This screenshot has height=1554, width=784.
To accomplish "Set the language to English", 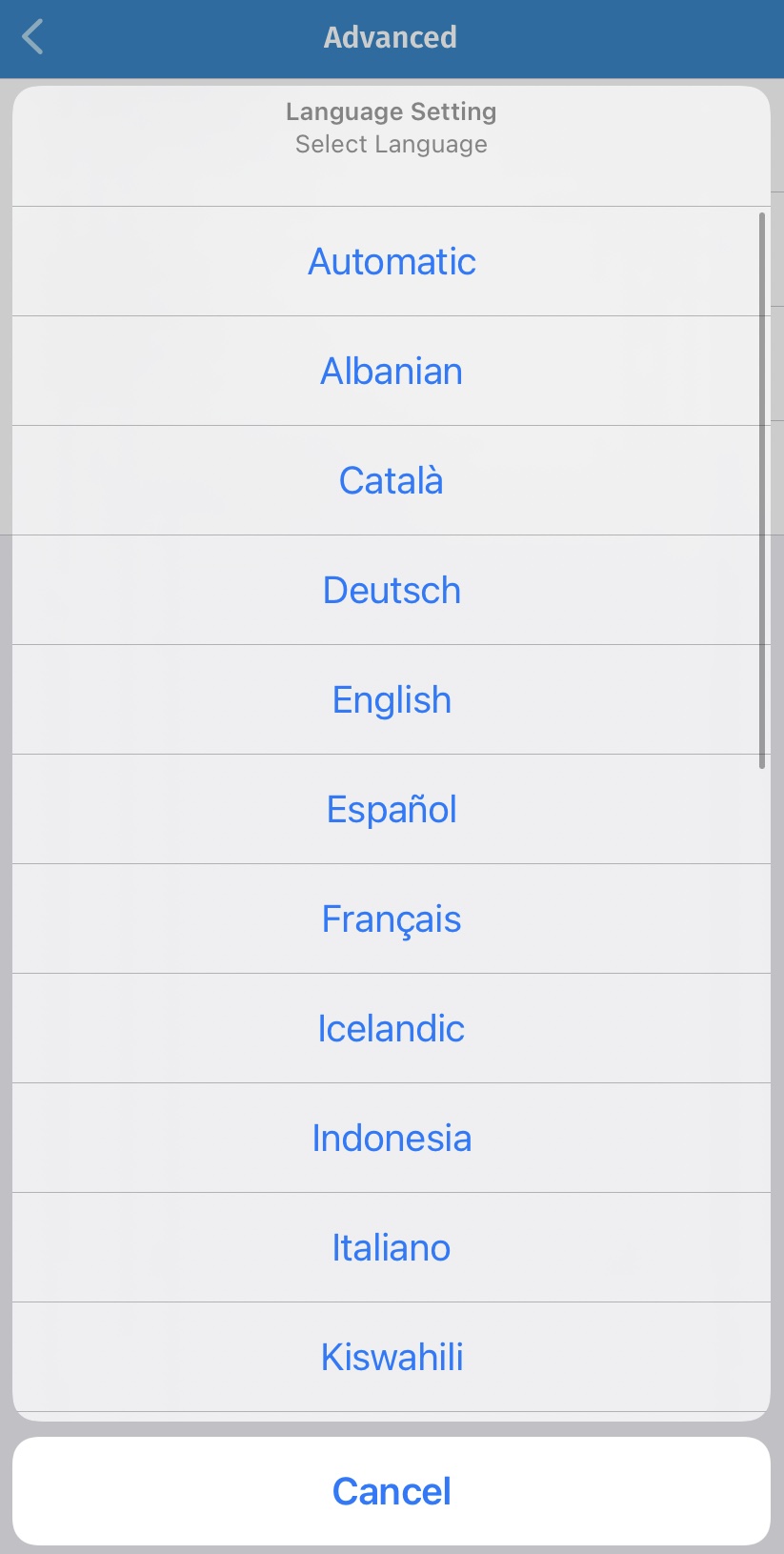I will 392,700.
